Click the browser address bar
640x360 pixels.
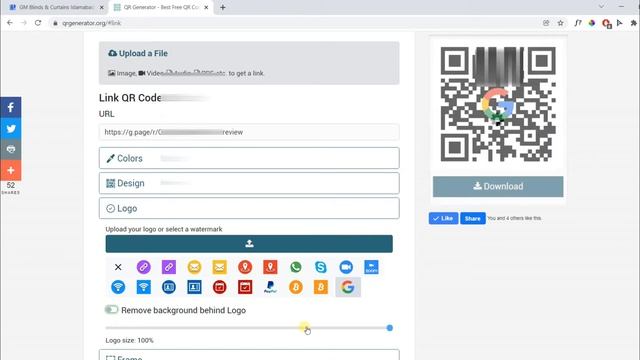(x=294, y=23)
